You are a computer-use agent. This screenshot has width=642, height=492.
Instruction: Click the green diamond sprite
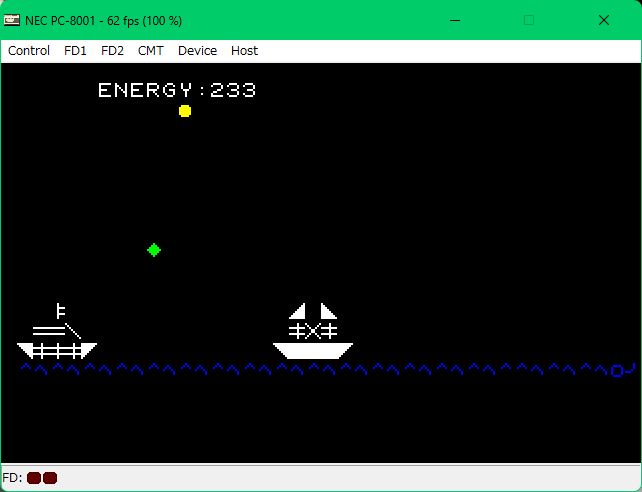pyautogui.click(x=154, y=250)
